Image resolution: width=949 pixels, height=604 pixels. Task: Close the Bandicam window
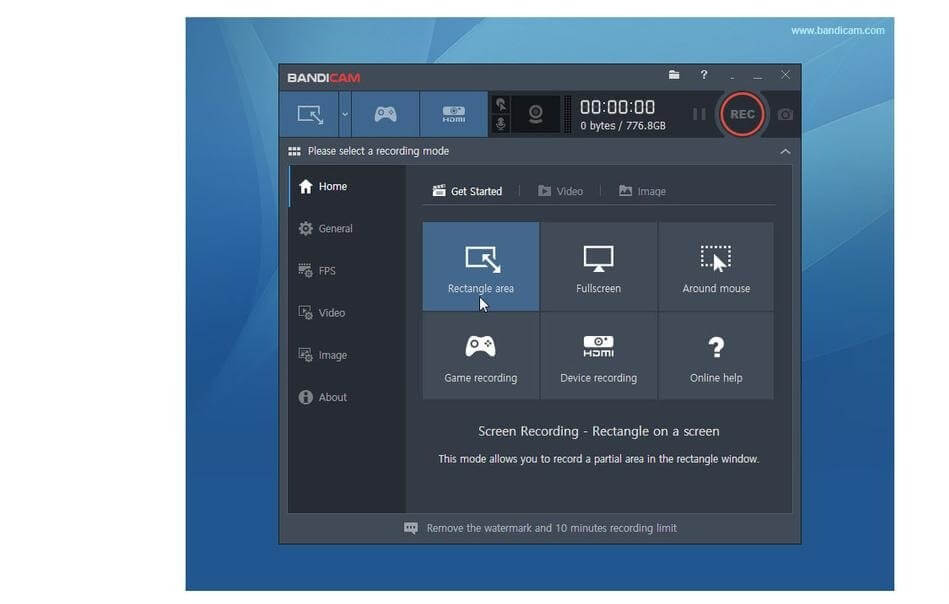tap(785, 74)
